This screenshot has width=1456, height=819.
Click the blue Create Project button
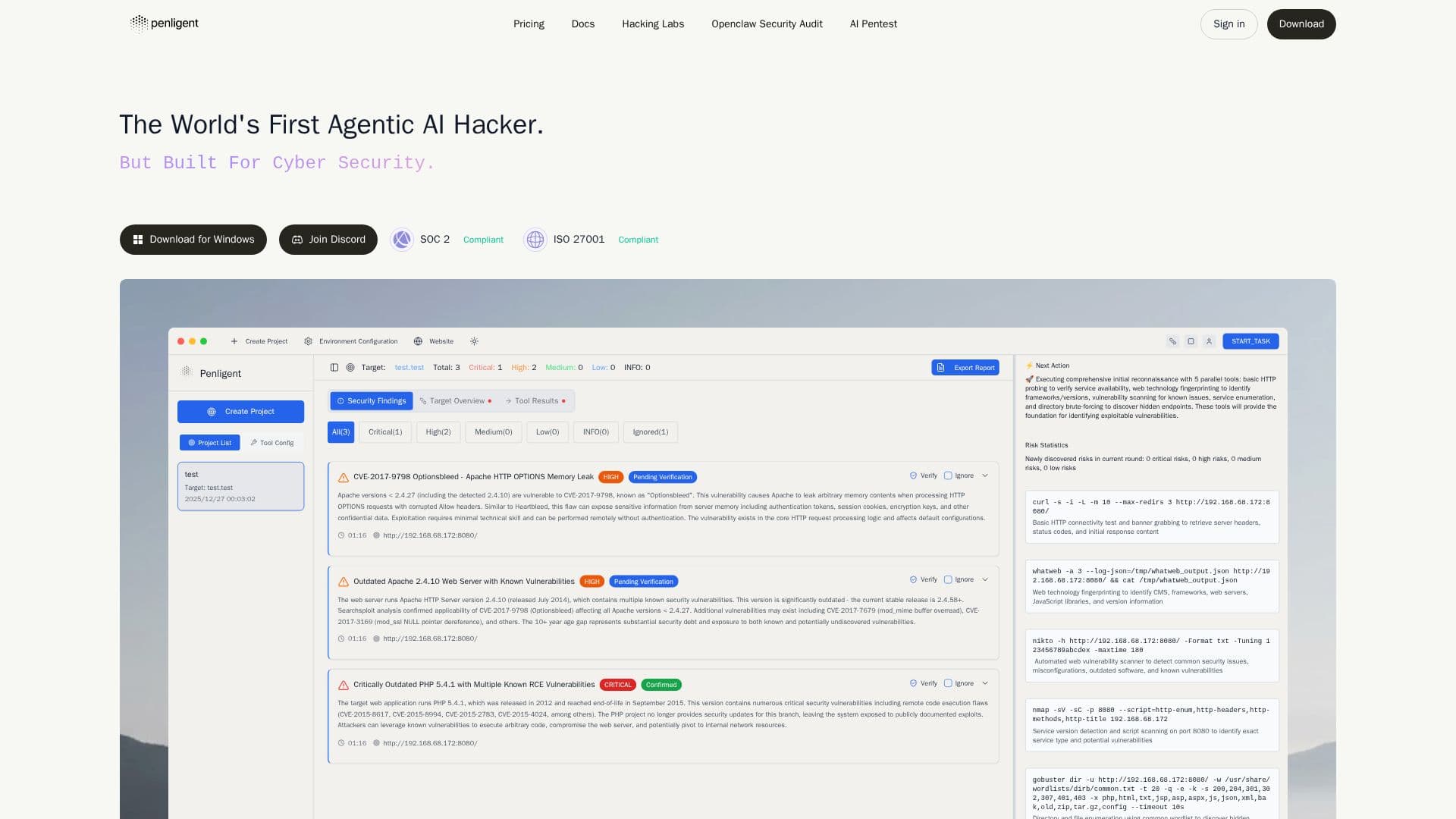point(240,412)
